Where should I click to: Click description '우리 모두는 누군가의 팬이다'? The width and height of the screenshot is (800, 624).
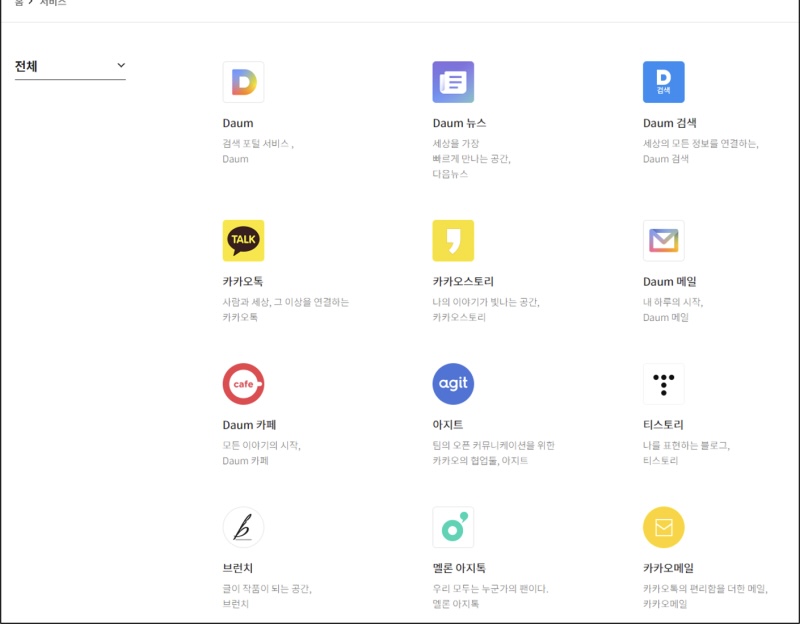click(x=490, y=589)
